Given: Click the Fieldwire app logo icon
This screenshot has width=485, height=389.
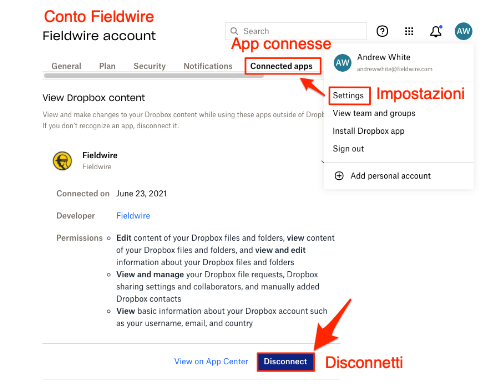Looking at the screenshot, I should (x=62, y=160).
